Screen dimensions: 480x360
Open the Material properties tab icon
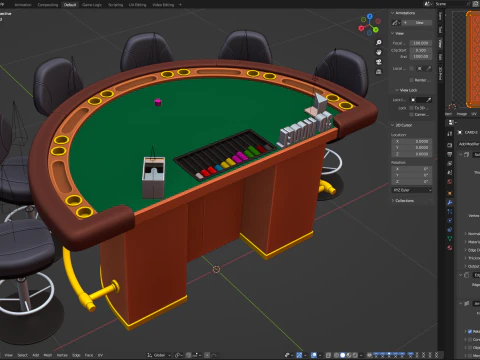[x=450, y=247]
